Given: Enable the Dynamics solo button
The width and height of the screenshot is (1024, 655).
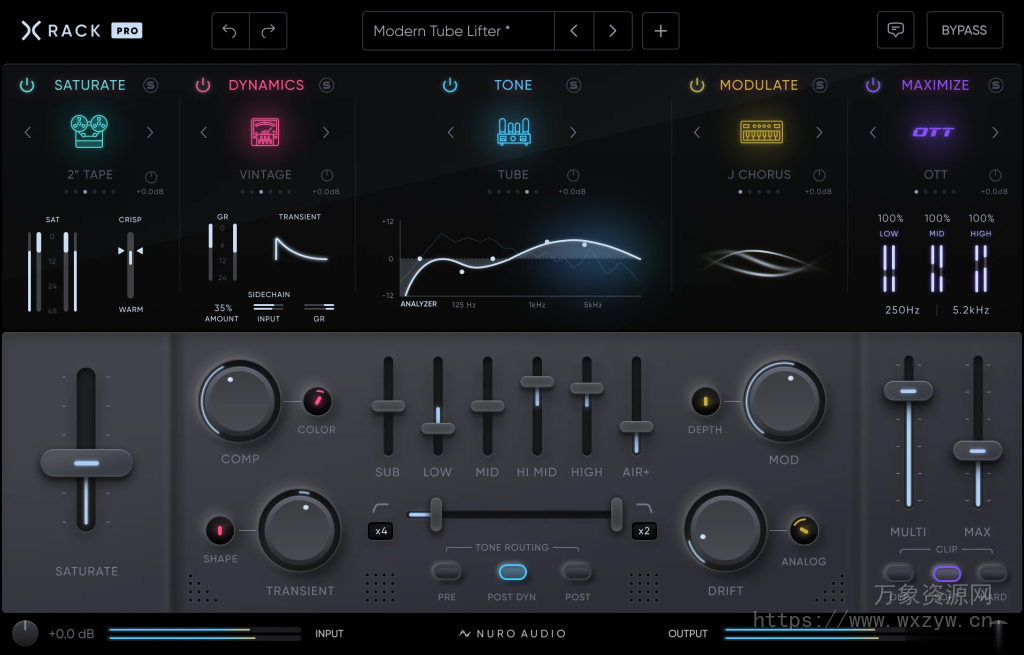Looking at the screenshot, I should point(326,85).
